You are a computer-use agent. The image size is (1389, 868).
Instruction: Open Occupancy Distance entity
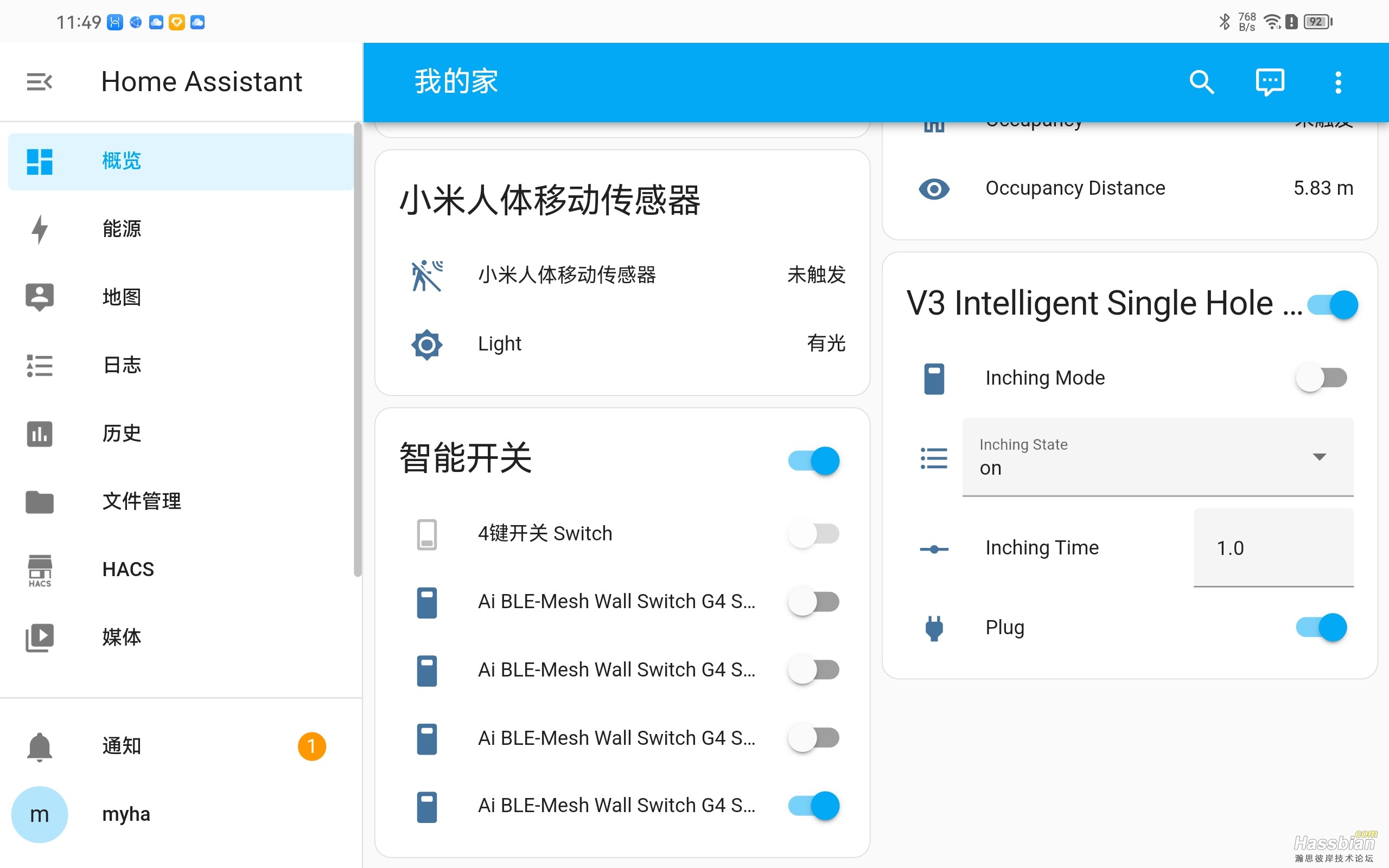[x=1130, y=188]
